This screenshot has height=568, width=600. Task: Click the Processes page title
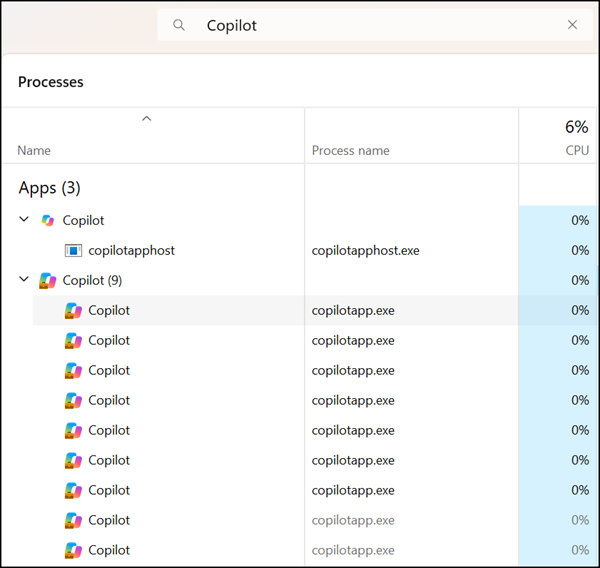click(x=51, y=82)
